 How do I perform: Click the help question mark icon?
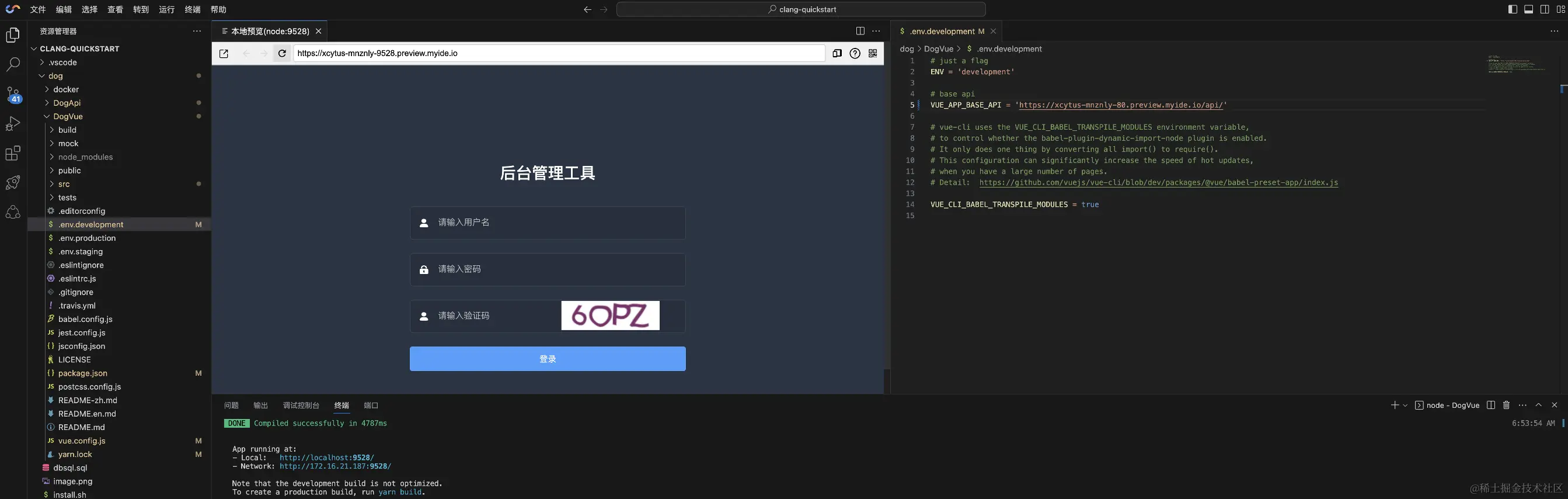tap(855, 54)
